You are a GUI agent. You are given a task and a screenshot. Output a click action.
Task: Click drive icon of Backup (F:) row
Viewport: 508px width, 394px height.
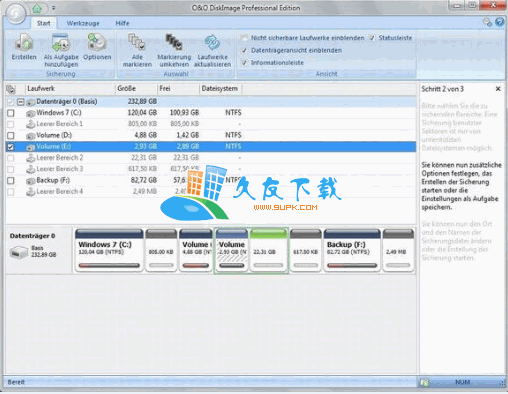pos(31,181)
